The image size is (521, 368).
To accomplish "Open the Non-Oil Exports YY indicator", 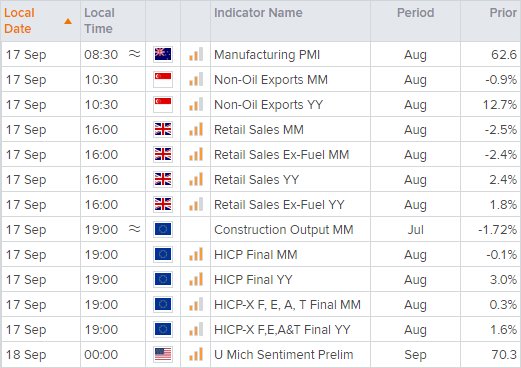I will pyautogui.click(x=268, y=105).
